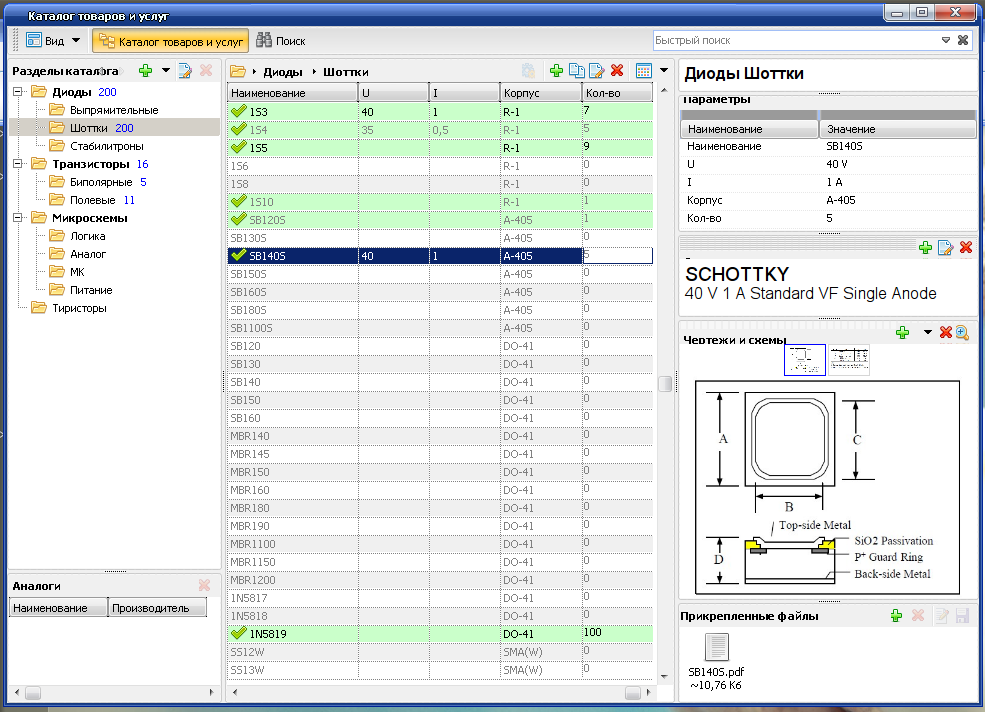Select the first drawing thumbnail
This screenshot has width=985, height=712.
tap(805, 360)
